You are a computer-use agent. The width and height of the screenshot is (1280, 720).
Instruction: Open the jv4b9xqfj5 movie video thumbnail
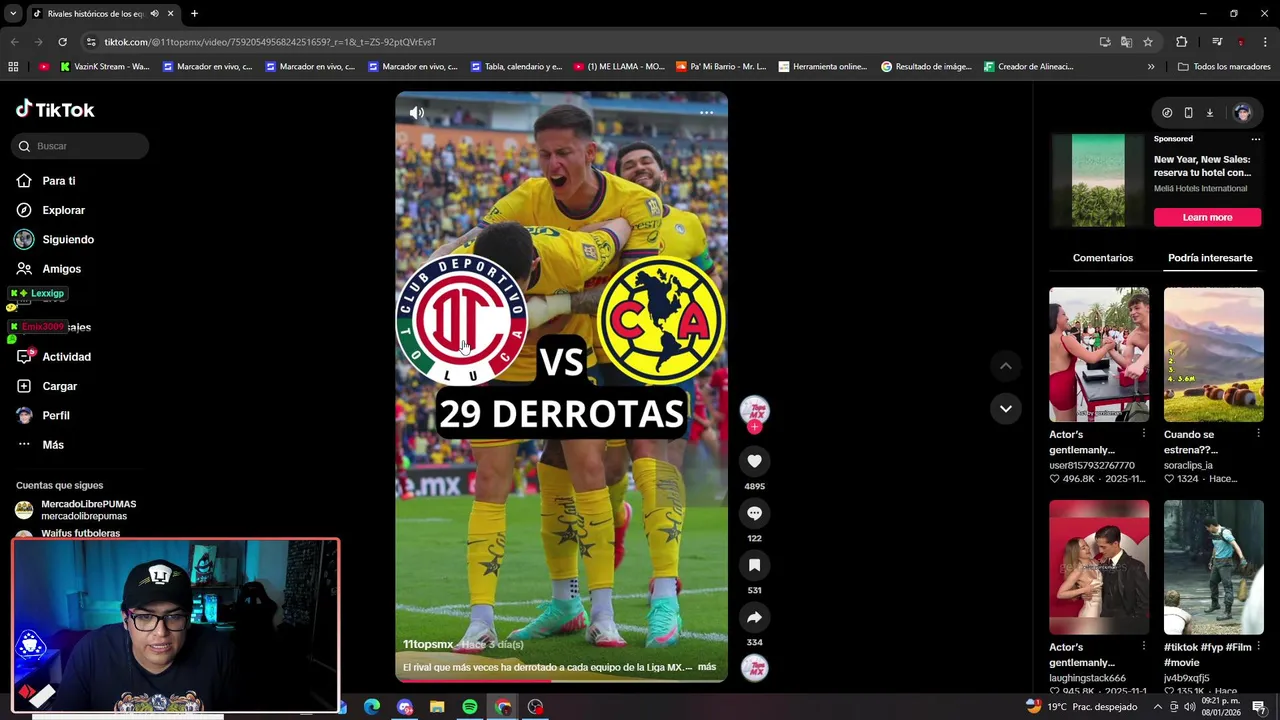coord(1213,567)
